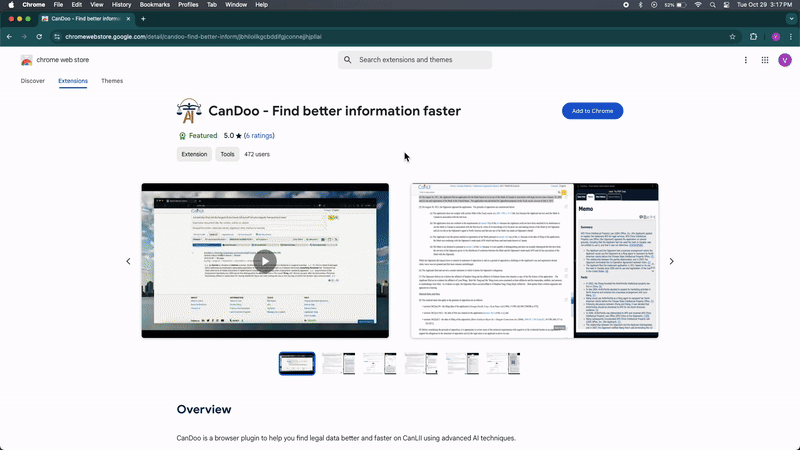The width and height of the screenshot is (800, 450).
Task: Click the Extension category chip
Action: click(194, 154)
